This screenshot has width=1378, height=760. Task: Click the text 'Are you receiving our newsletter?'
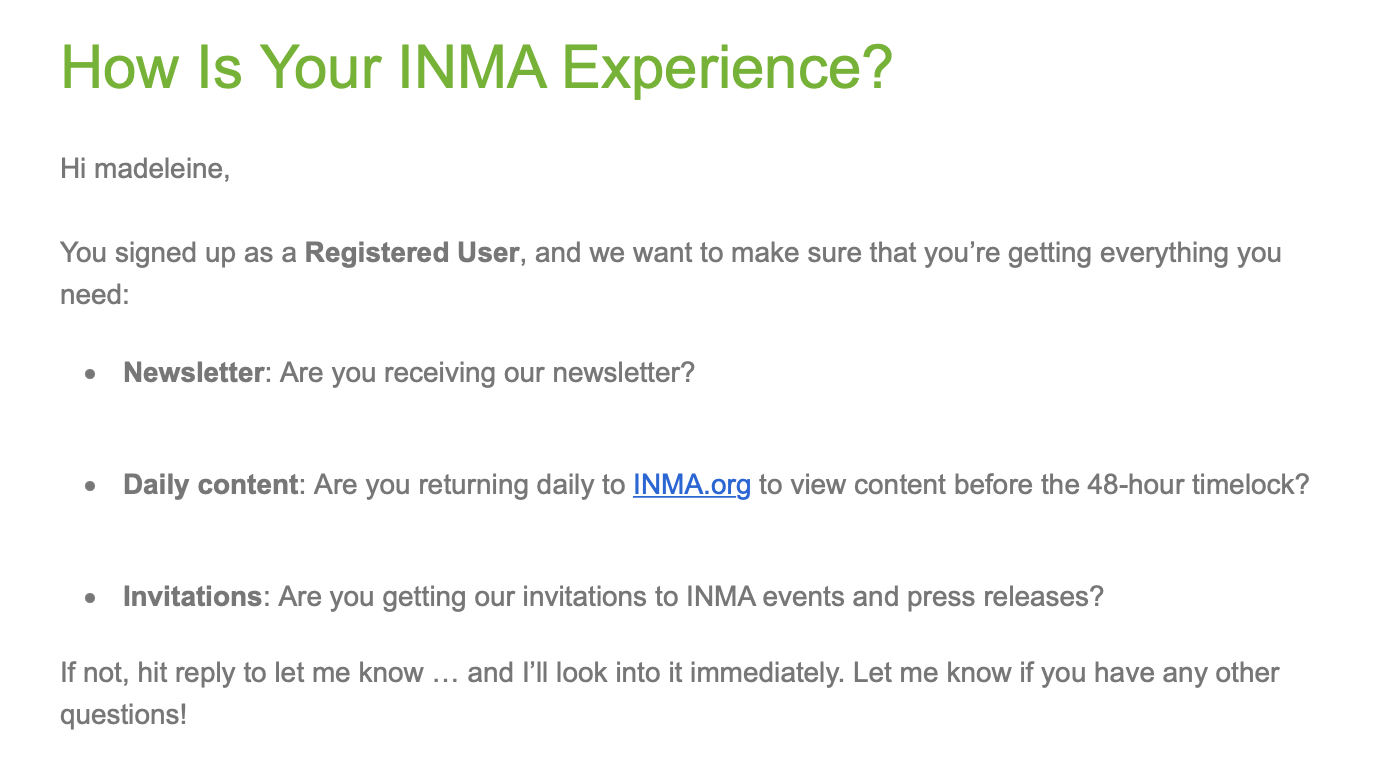click(x=487, y=373)
